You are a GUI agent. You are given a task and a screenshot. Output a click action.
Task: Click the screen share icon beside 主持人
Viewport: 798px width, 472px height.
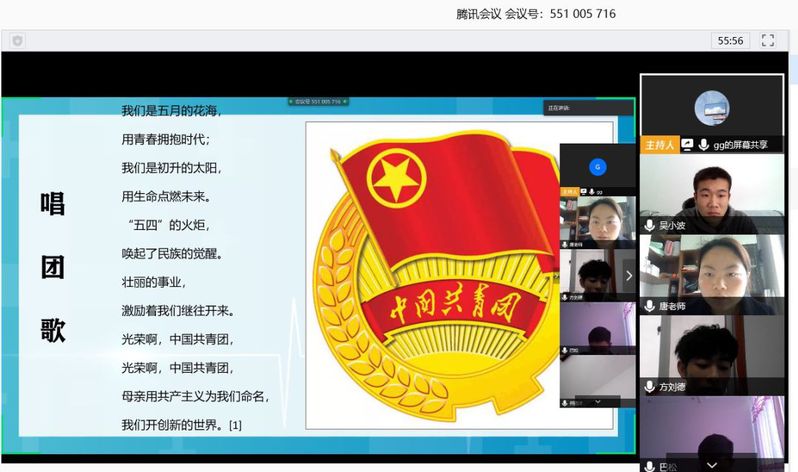(x=687, y=145)
